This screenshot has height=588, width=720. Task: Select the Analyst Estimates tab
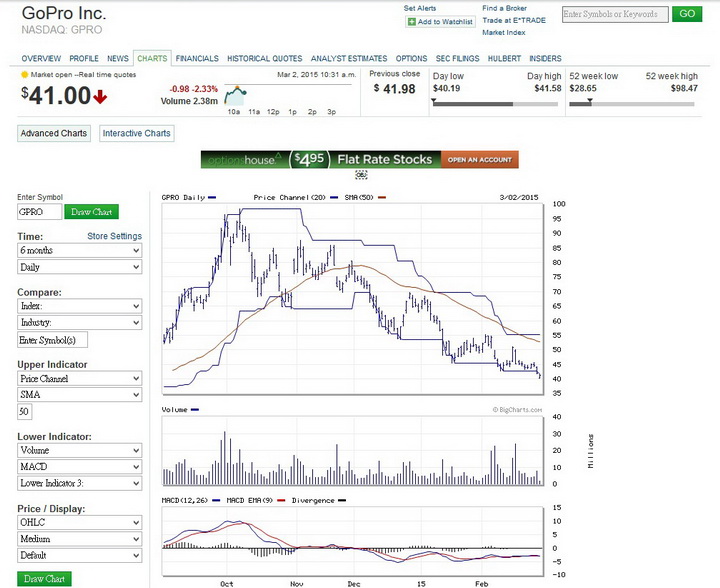click(x=348, y=59)
